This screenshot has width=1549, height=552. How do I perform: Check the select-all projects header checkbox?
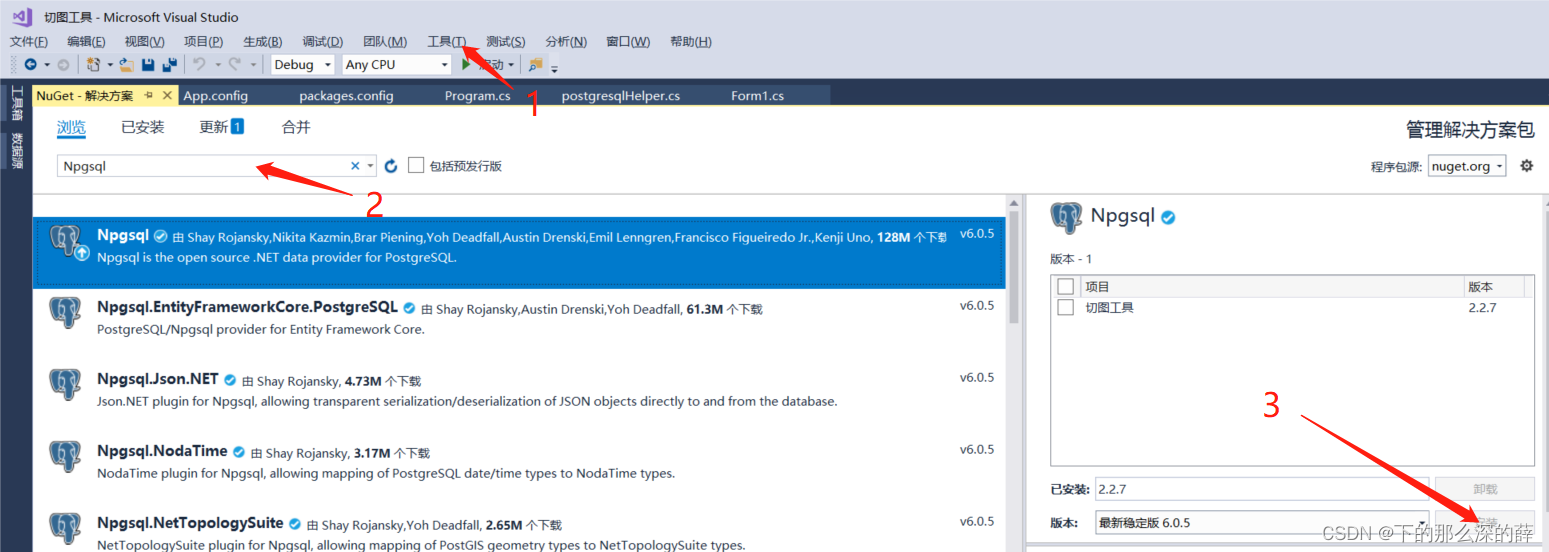click(x=1066, y=287)
